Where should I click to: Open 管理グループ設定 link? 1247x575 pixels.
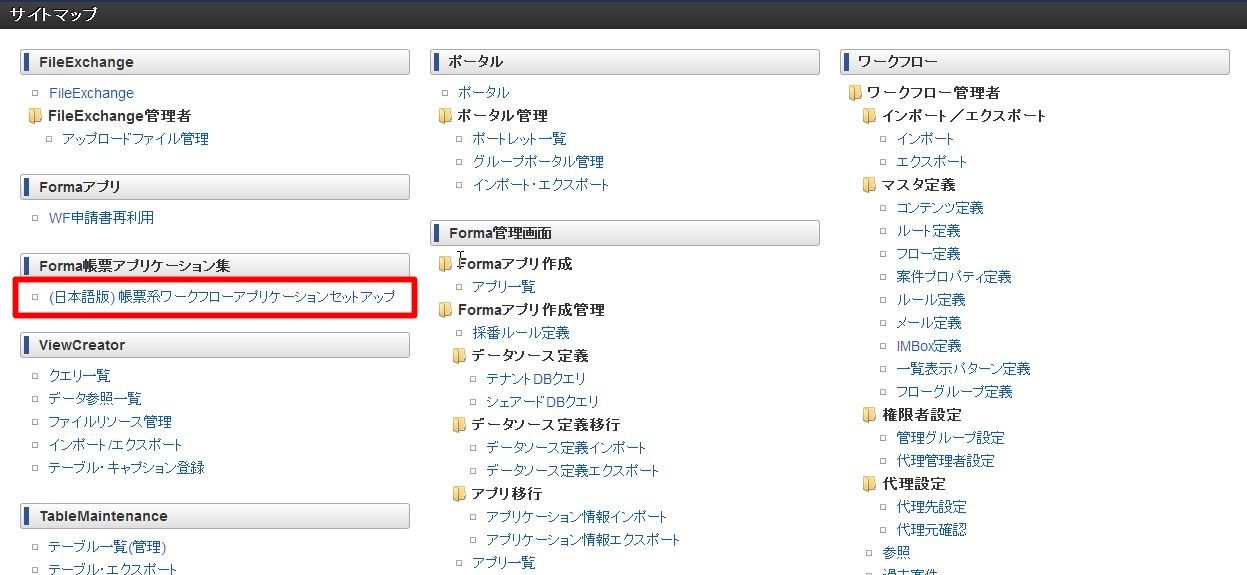pyautogui.click(x=951, y=438)
